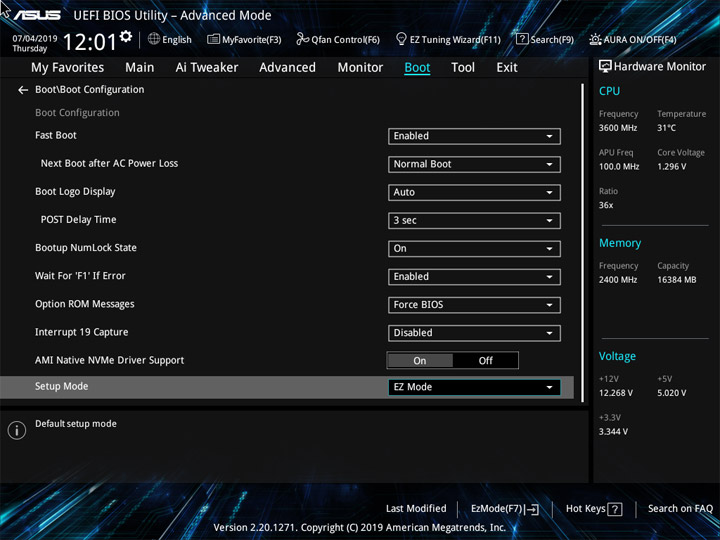Click the settings list scrollbar

(x=583, y=242)
